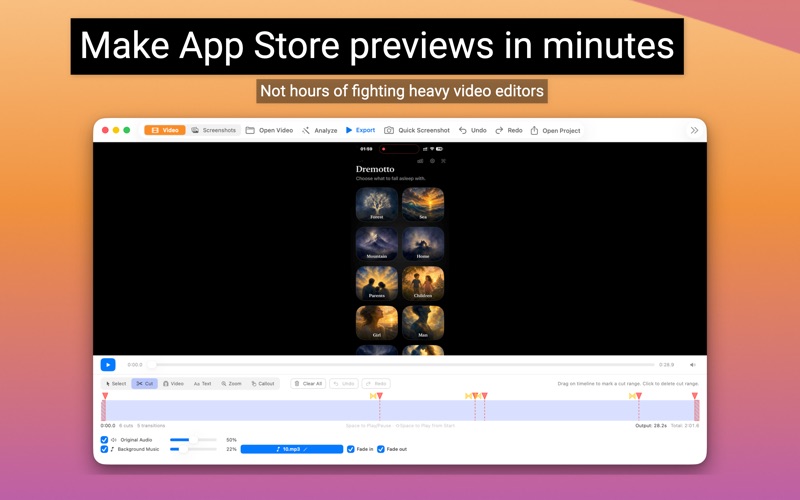Click the first yellow transition icon on timeline
This screenshot has width=800, height=500.
[x=373, y=396]
